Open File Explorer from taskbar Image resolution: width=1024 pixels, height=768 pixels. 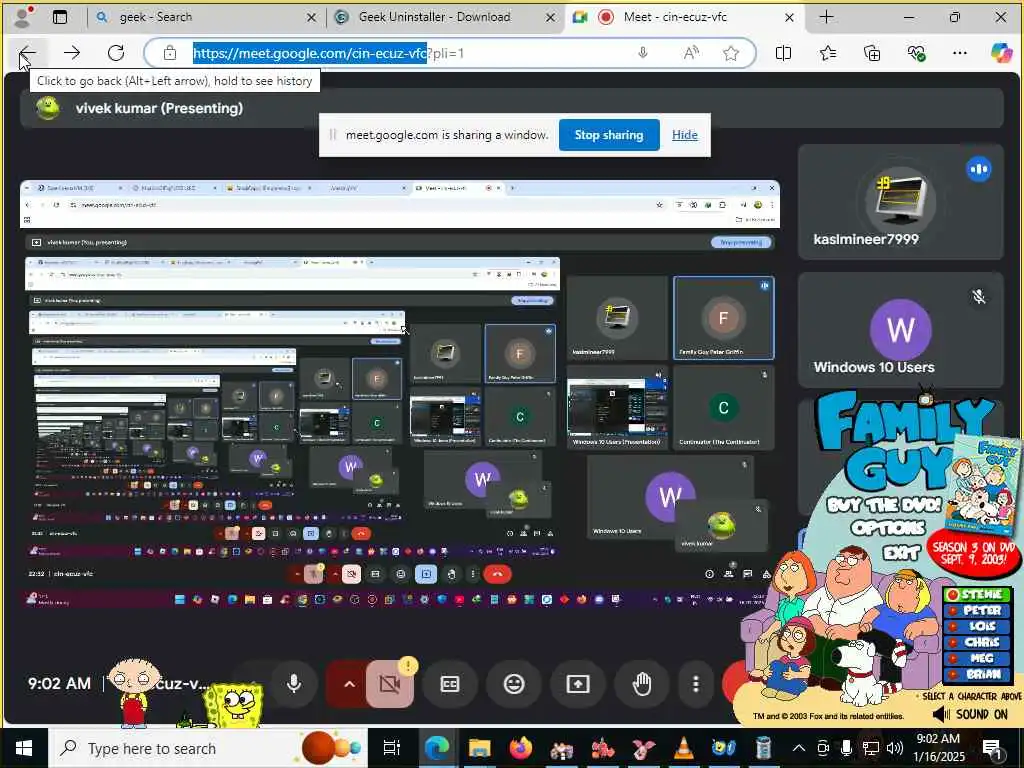tap(479, 748)
